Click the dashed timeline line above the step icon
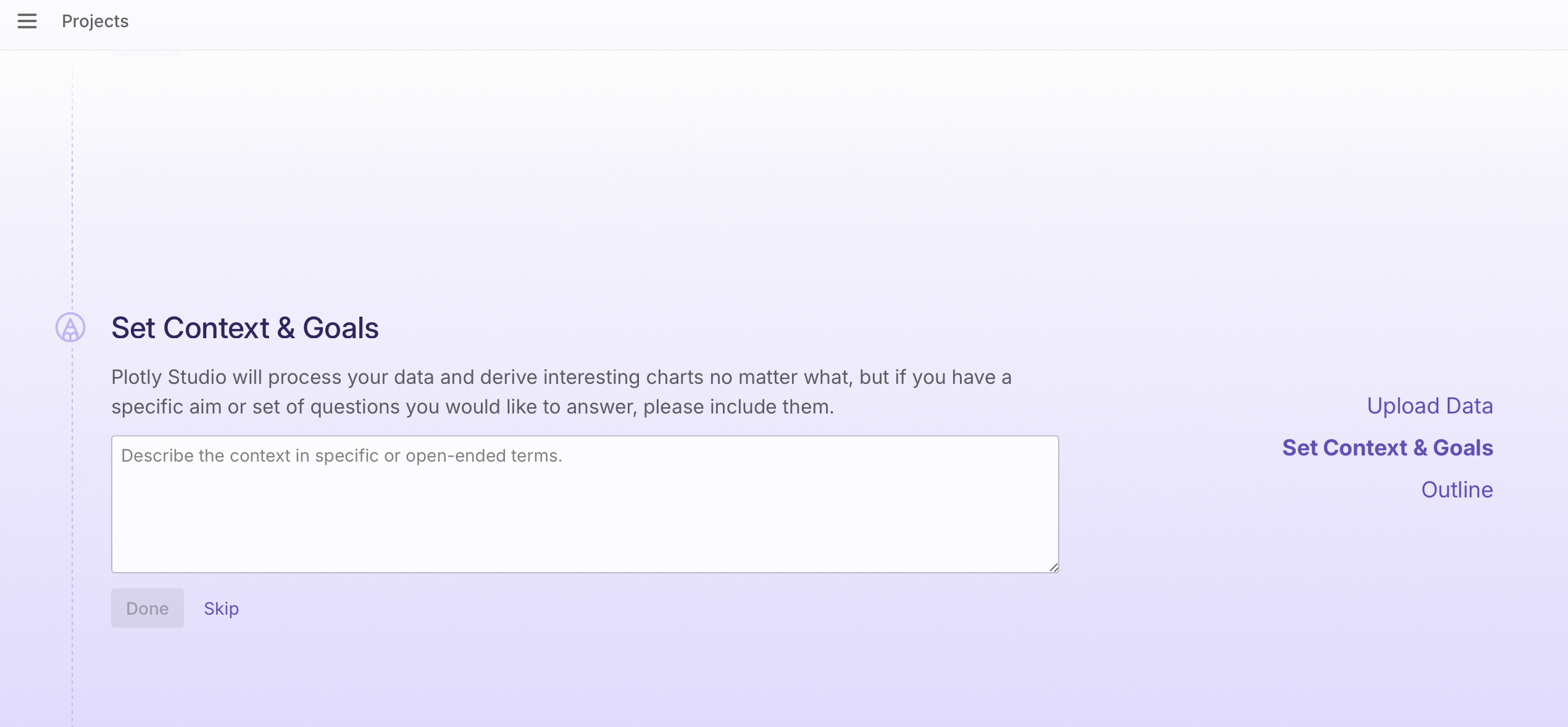This screenshot has width=1568, height=727. tap(72, 185)
